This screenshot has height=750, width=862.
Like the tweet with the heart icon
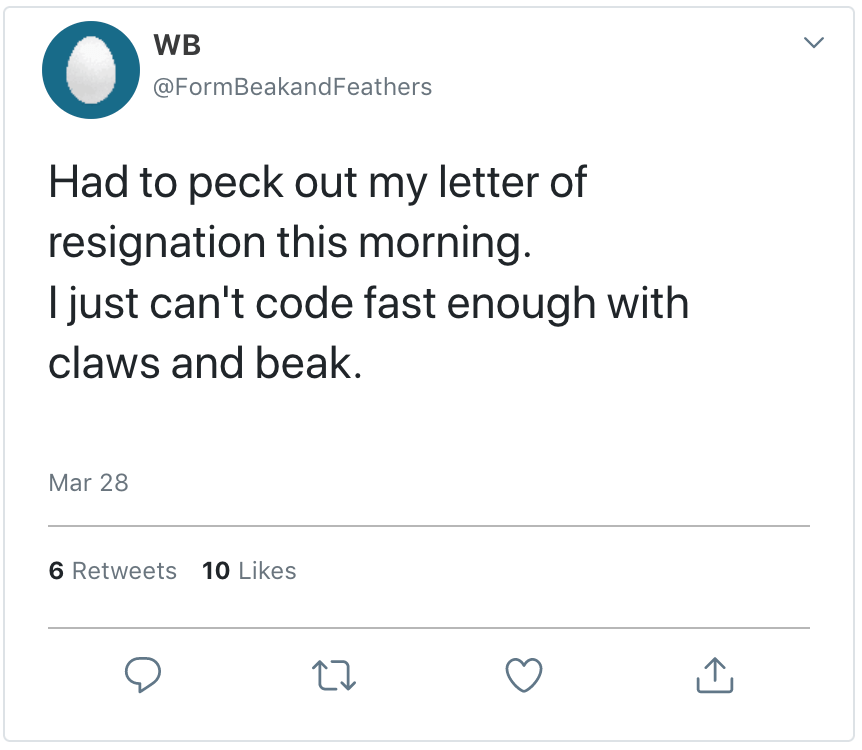[x=523, y=676]
